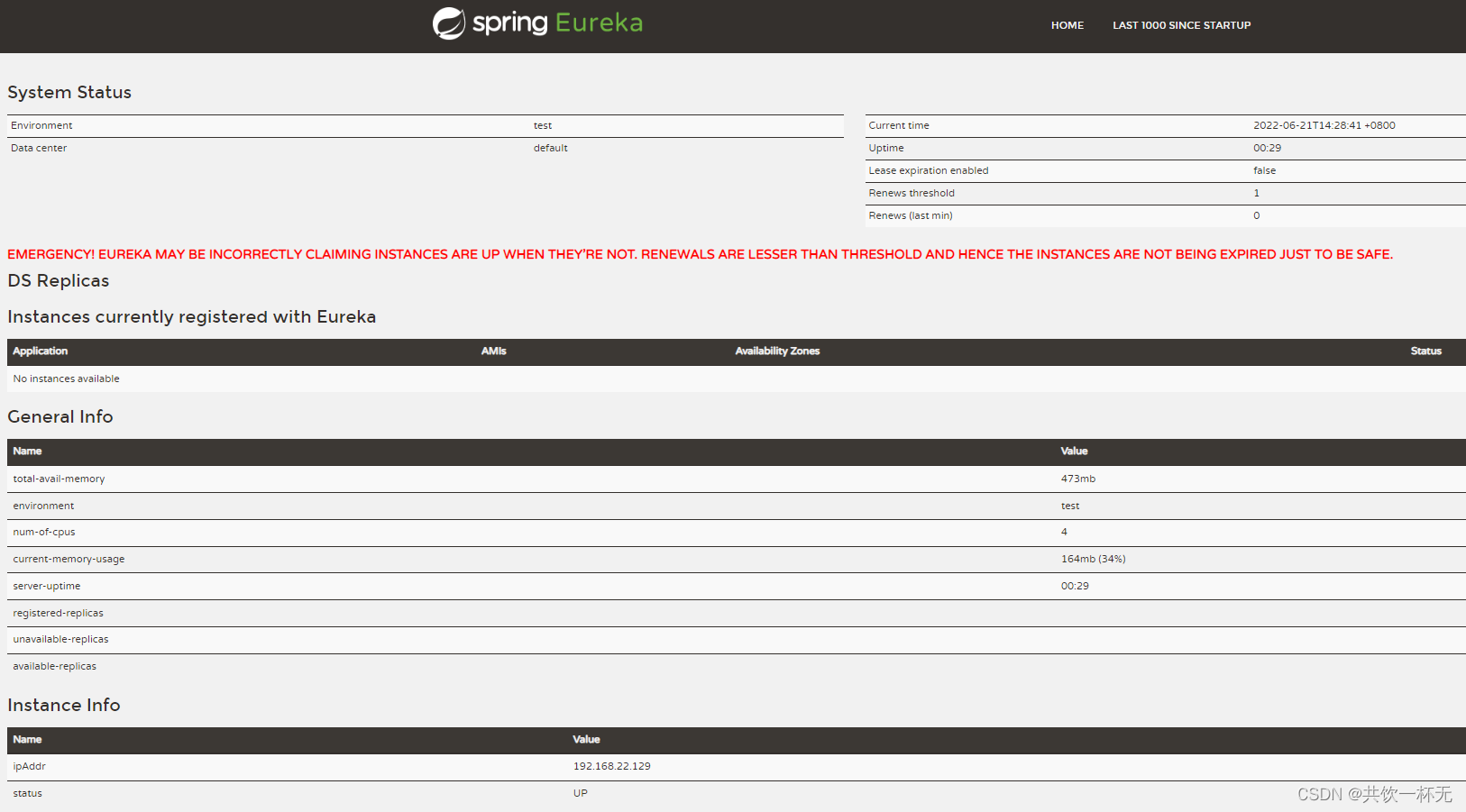Select the System Status heading
This screenshot has width=1466, height=812.
point(69,92)
